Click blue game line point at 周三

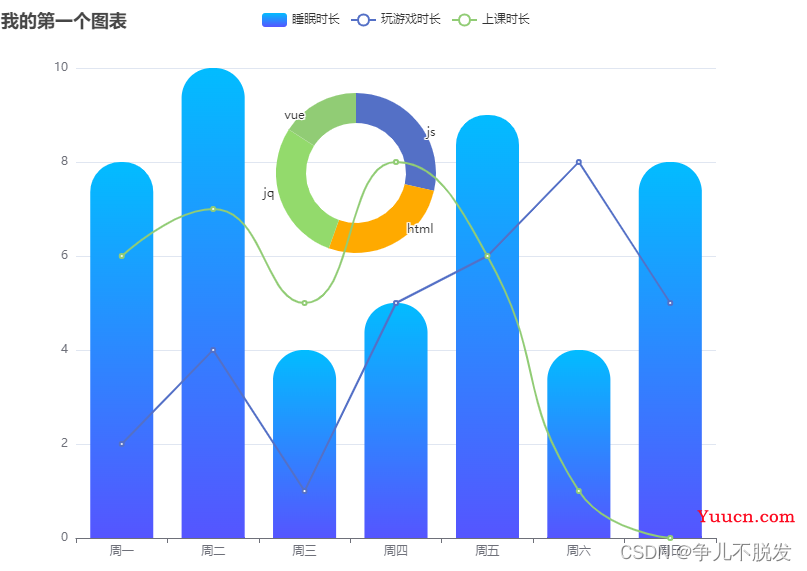tap(305, 491)
